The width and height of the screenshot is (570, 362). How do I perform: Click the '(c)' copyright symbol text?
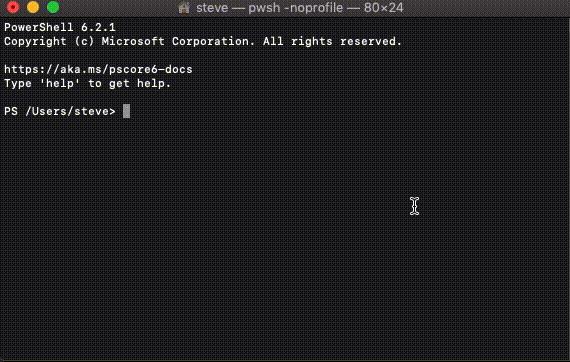pyautogui.click(x=84, y=41)
